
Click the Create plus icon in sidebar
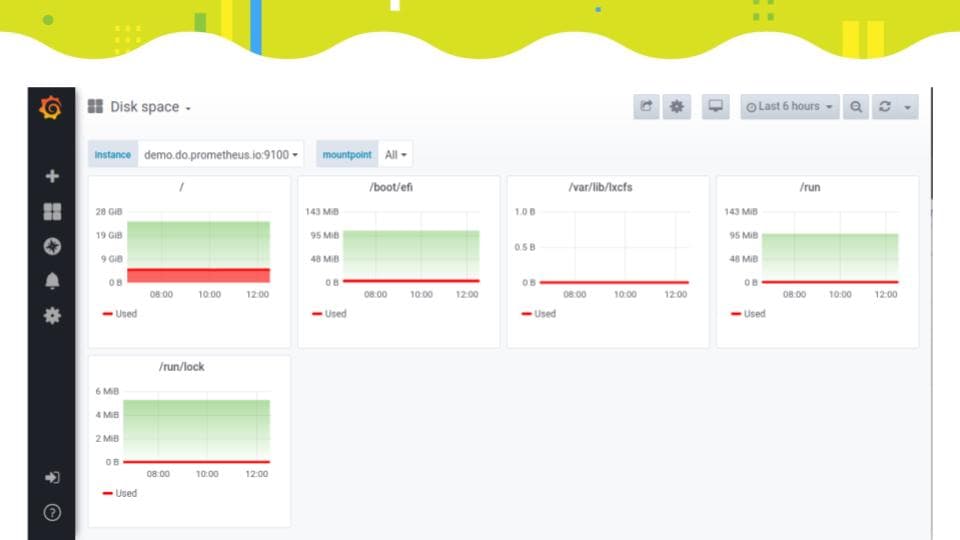(52, 176)
